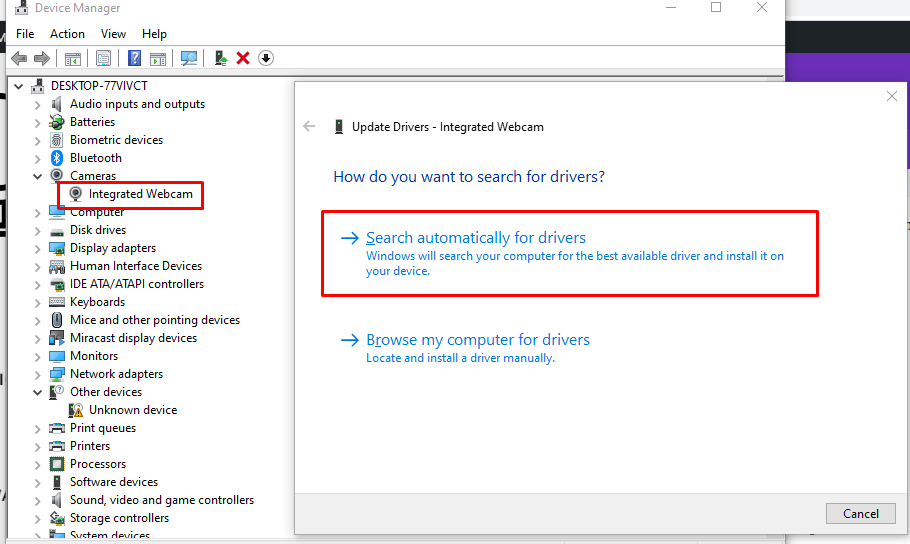Click the red X Uninstall device icon
The image size is (910, 544).
(243, 58)
